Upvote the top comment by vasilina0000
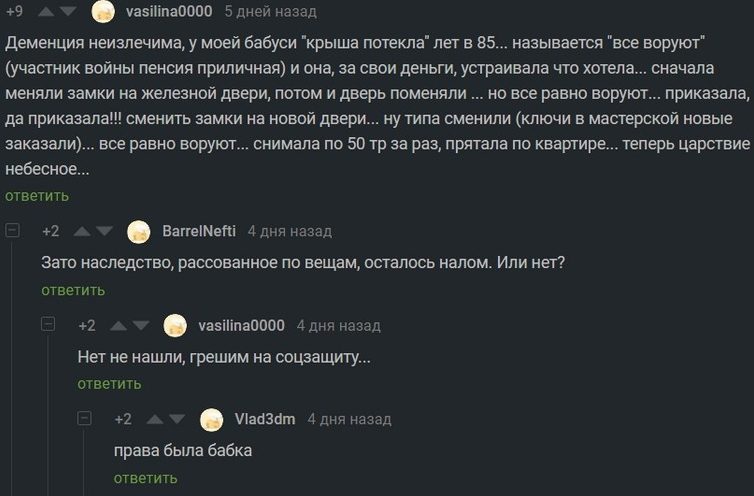This screenshot has height=496, width=754. coord(46,12)
